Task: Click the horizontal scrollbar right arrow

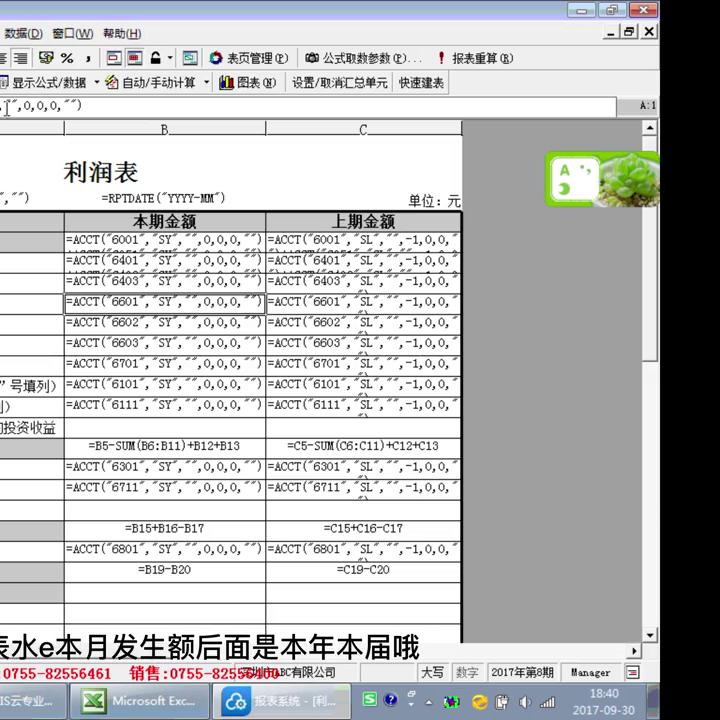Action: point(635,651)
